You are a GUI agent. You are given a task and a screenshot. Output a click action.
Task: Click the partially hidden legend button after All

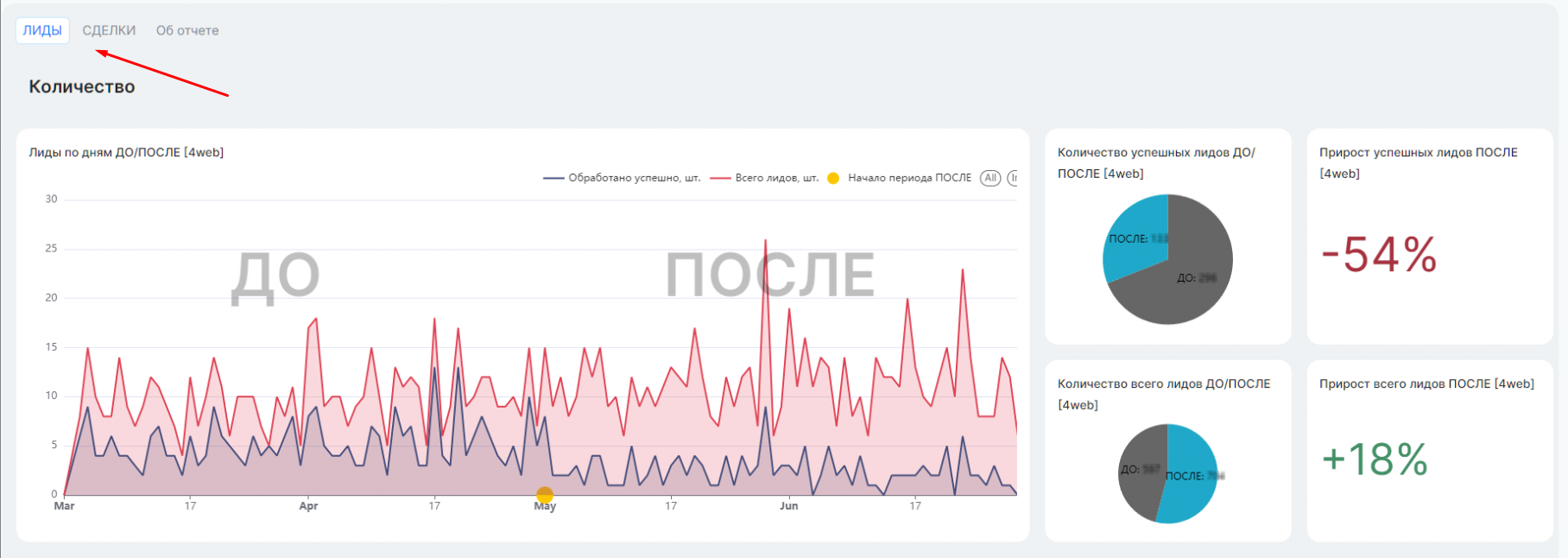tap(1013, 178)
